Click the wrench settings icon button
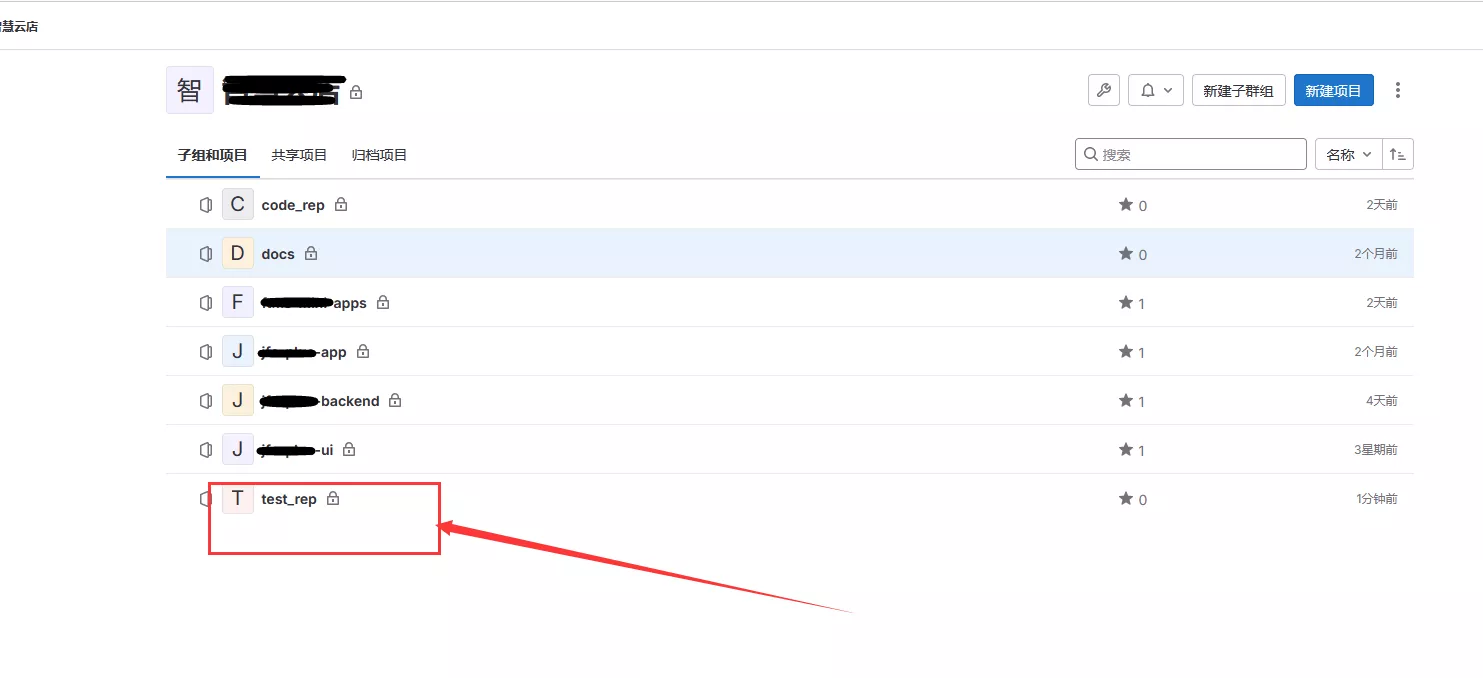This screenshot has width=1483, height=678. [x=1104, y=90]
